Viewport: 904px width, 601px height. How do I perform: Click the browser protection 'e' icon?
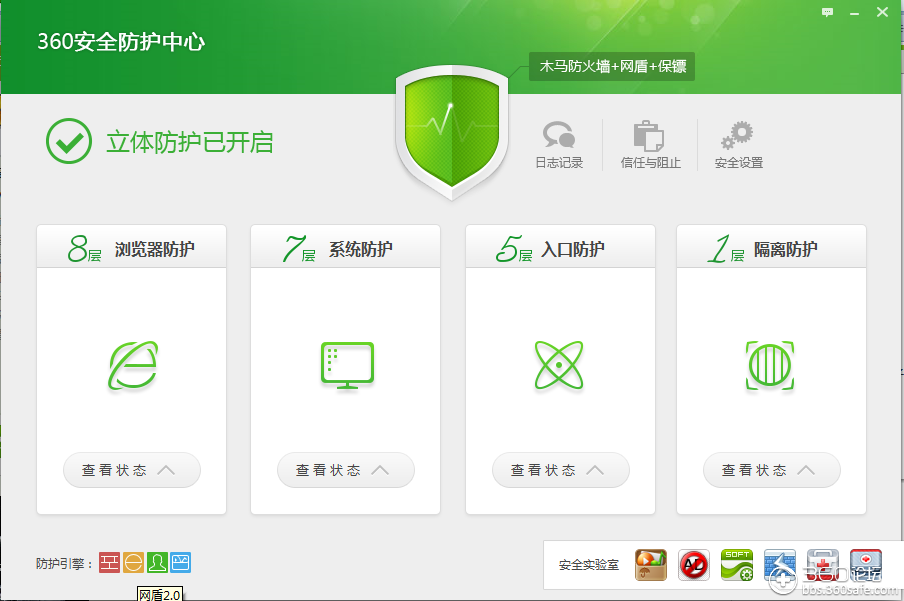pyautogui.click(x=131, y=367)
